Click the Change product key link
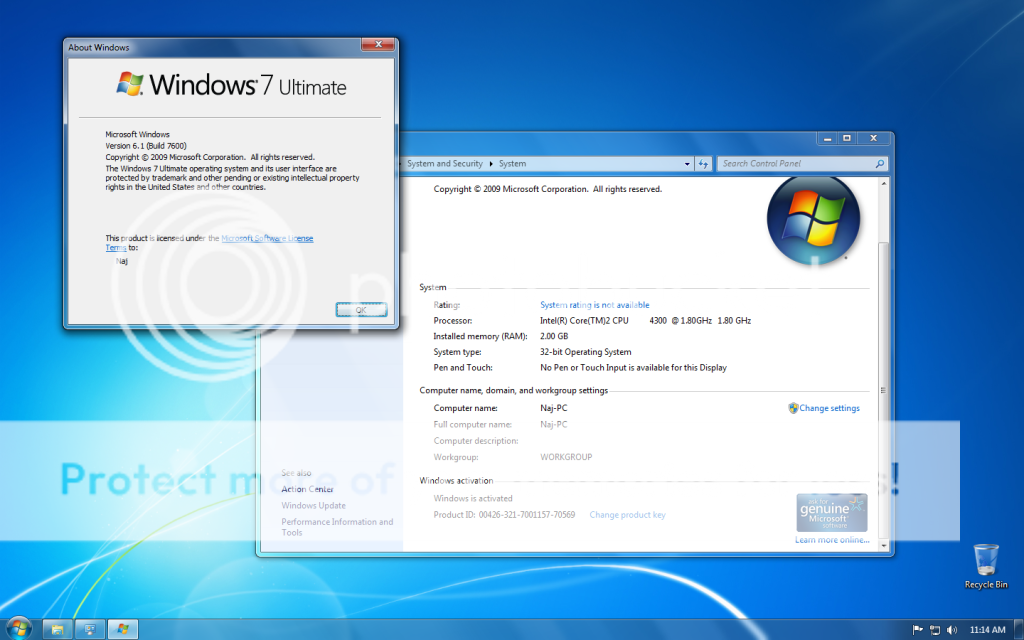 (x=627, y=515)
